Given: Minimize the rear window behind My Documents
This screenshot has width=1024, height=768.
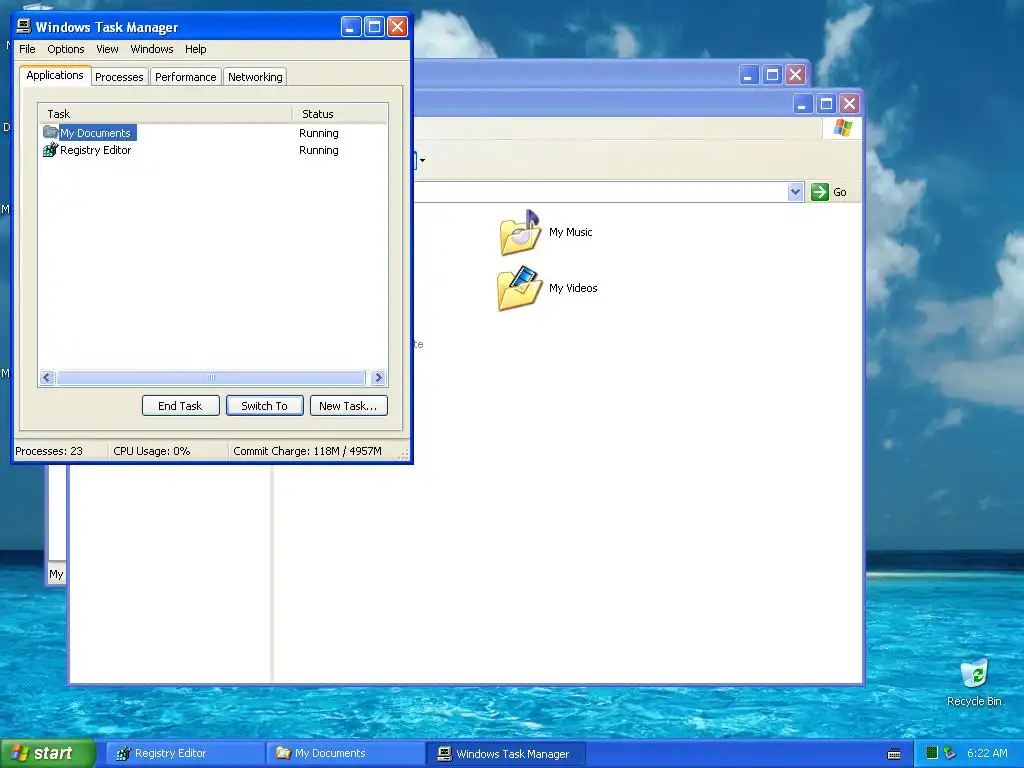Looking at the screenshot, I should tap(748, 74).
